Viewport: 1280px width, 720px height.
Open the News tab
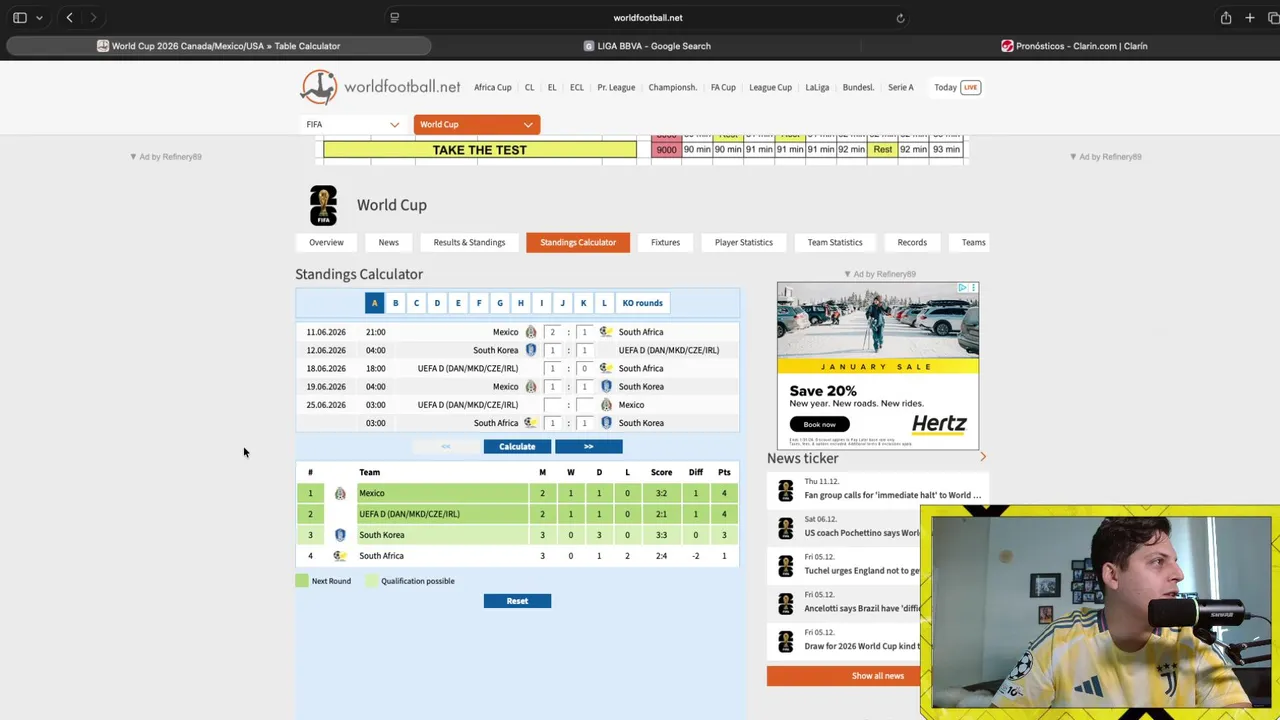[x=388, y=242]
